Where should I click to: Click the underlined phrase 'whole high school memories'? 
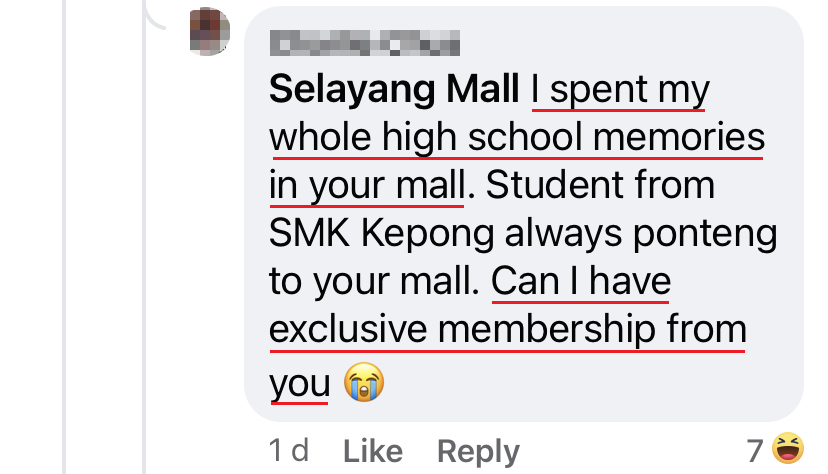coord(517,137)
